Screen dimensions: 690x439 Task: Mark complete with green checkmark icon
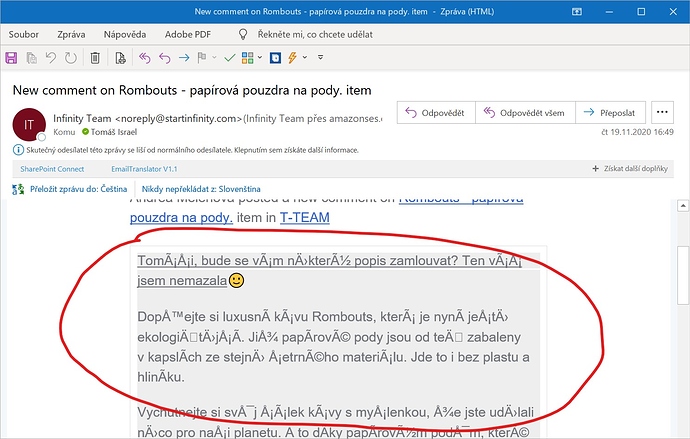tap(230, 58)
